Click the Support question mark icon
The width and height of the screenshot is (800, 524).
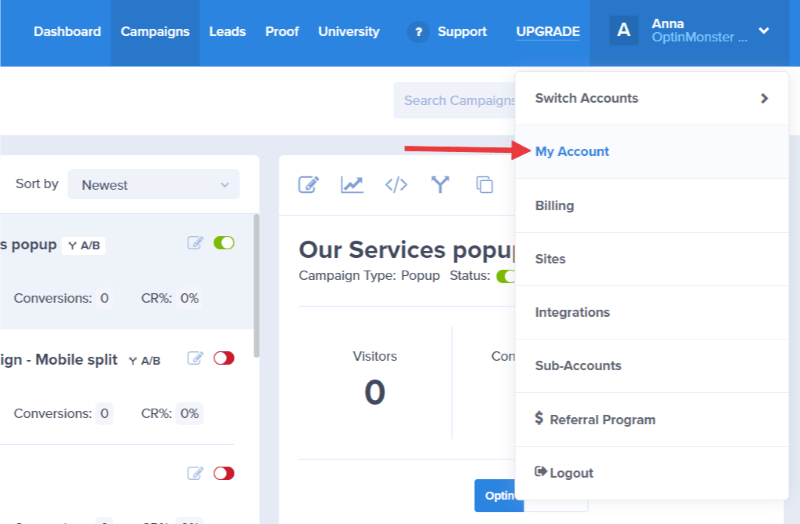tap(418, 32)
